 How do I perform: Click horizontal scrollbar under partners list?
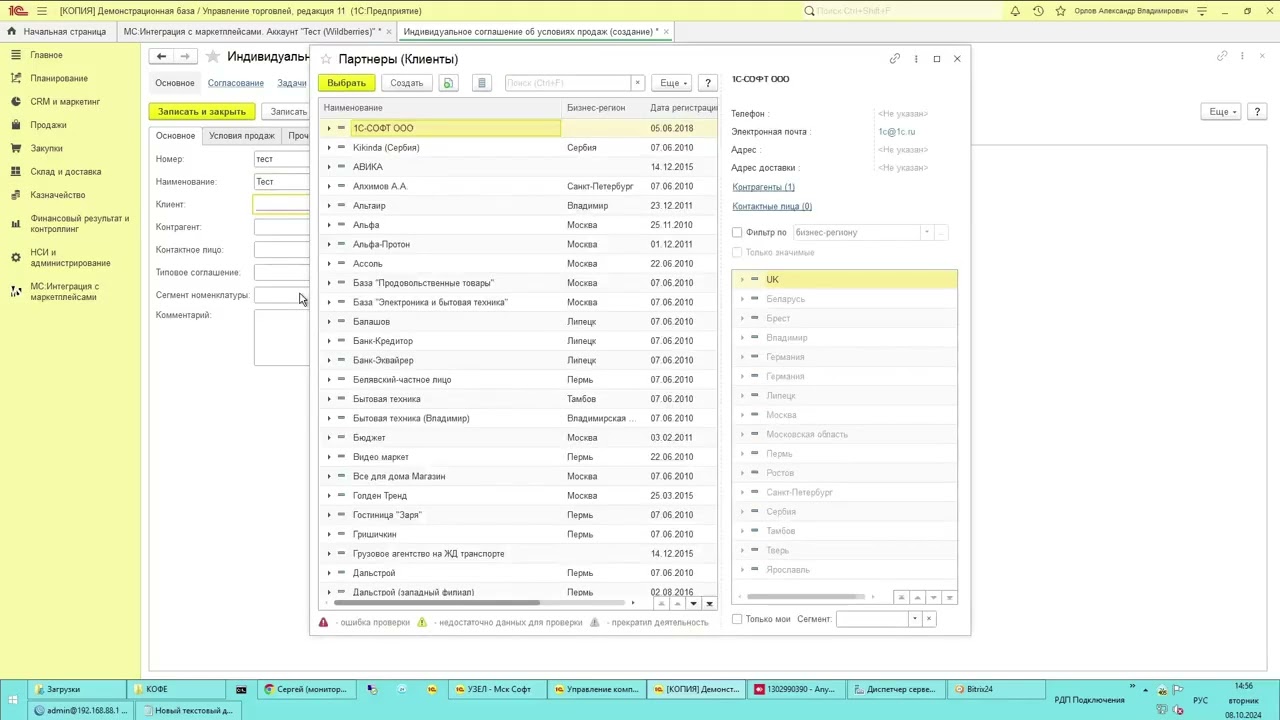point(436,603)
